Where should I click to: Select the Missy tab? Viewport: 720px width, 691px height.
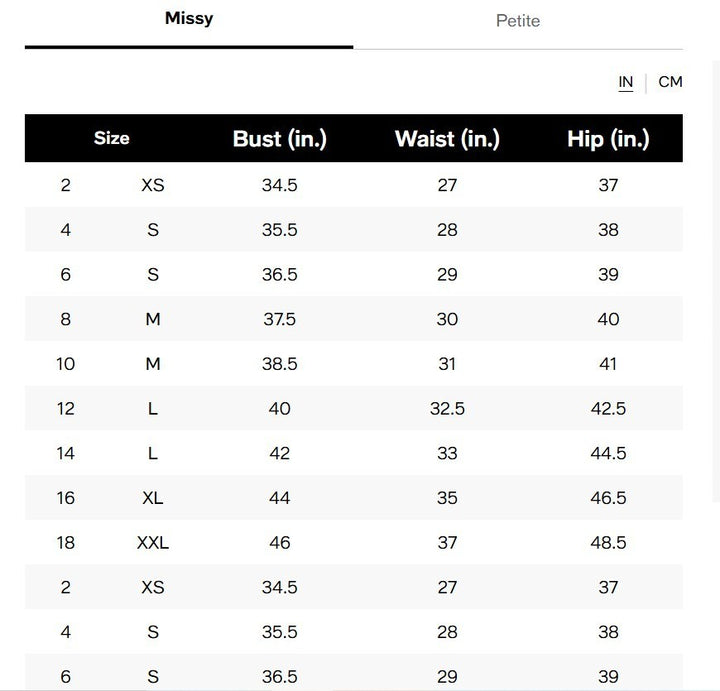pyautogui.click(x=189, y=18)
